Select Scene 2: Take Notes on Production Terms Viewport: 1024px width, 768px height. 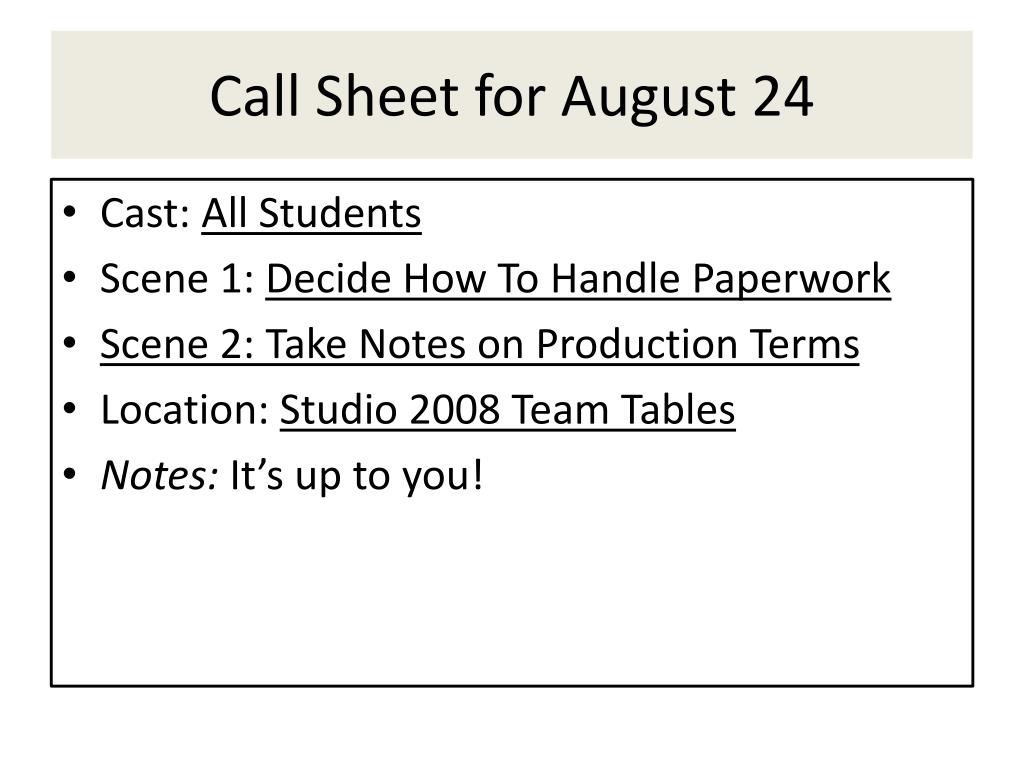pyautogui.click(x=479, y=344)
